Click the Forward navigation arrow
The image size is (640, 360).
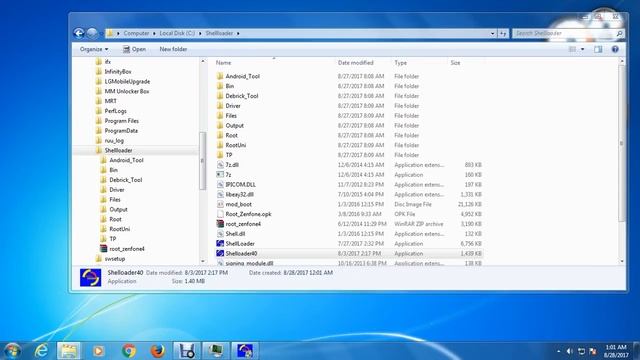click(x=92, y=33)
